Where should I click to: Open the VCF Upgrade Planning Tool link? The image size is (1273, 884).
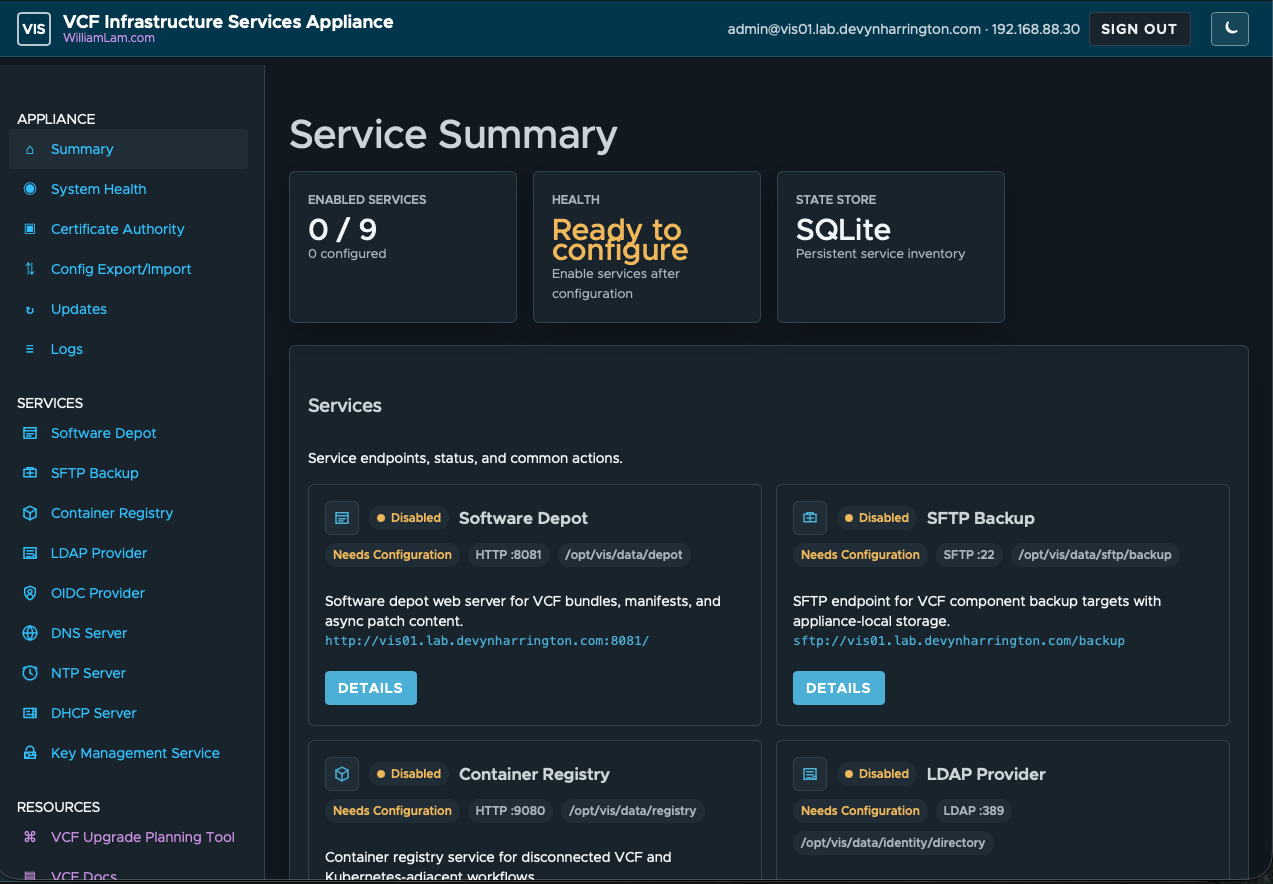click(x=128, y=837)
